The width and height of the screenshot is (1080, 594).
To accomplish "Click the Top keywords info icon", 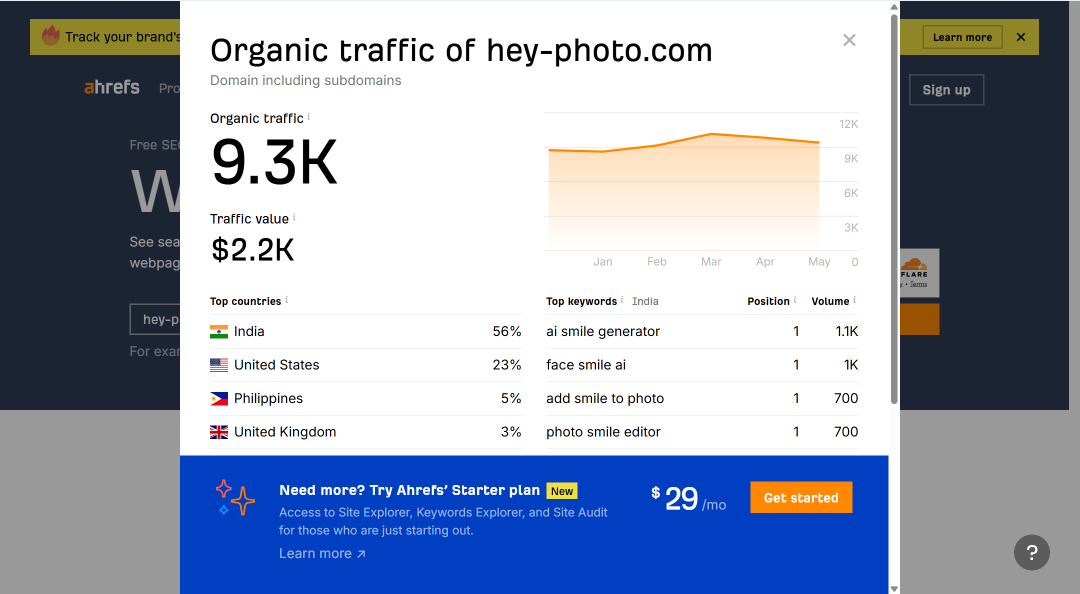I will point(622,300).
